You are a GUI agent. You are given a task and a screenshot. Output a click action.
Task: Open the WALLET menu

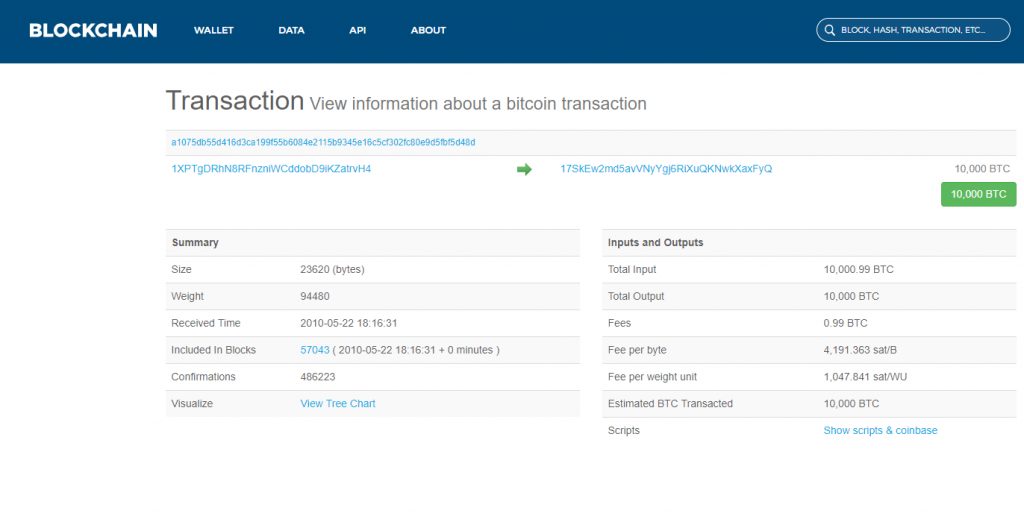point(214,30)
